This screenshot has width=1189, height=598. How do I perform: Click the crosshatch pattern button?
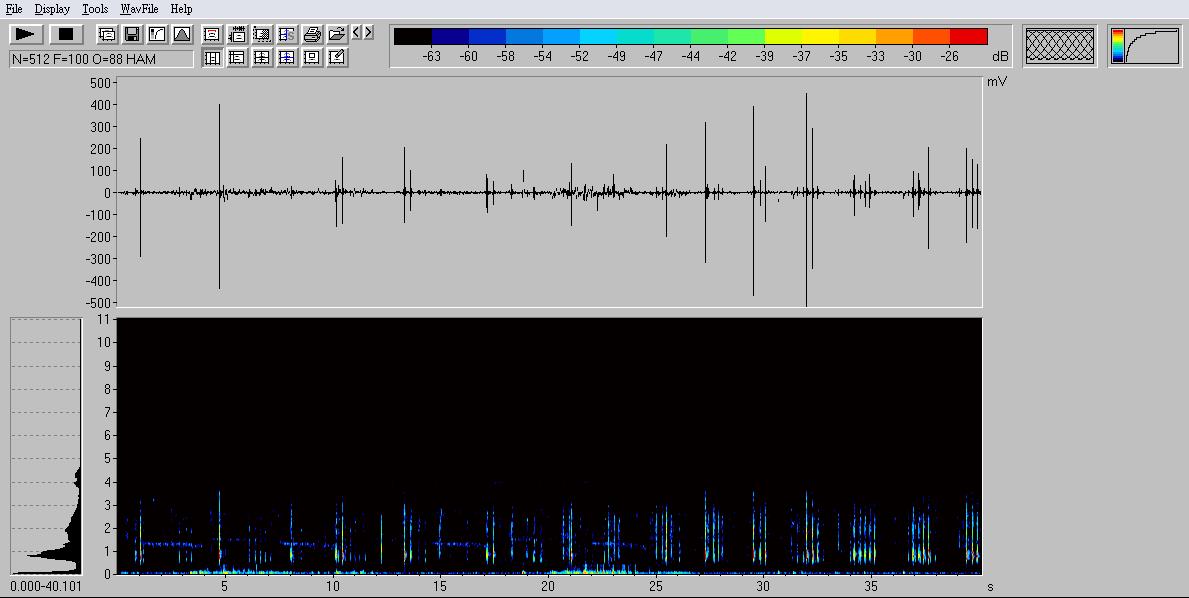[1060, 46]
